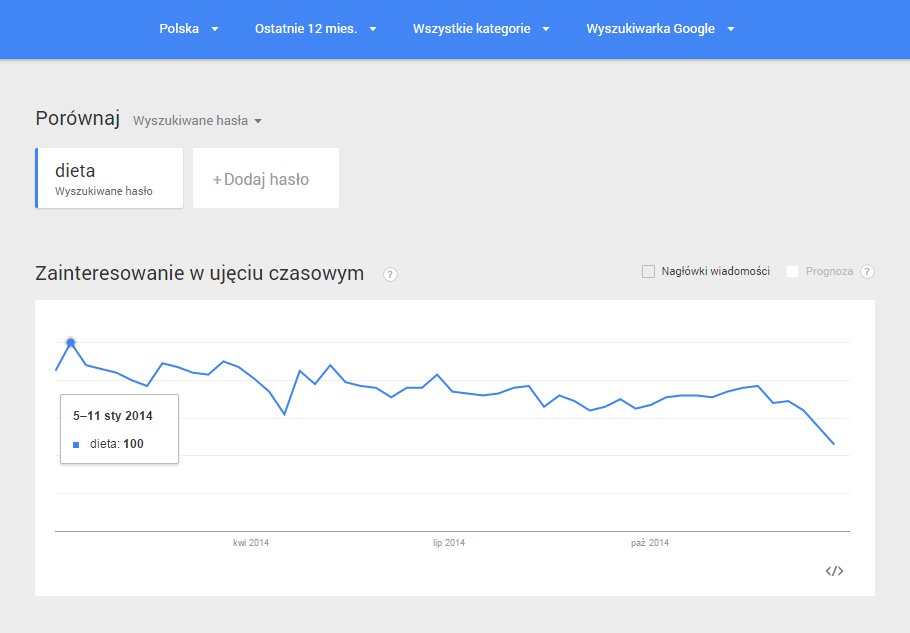Select the lip 2014 axis label
The width and height of the screenshot is (910, 633).
click(x=449, y=543)
